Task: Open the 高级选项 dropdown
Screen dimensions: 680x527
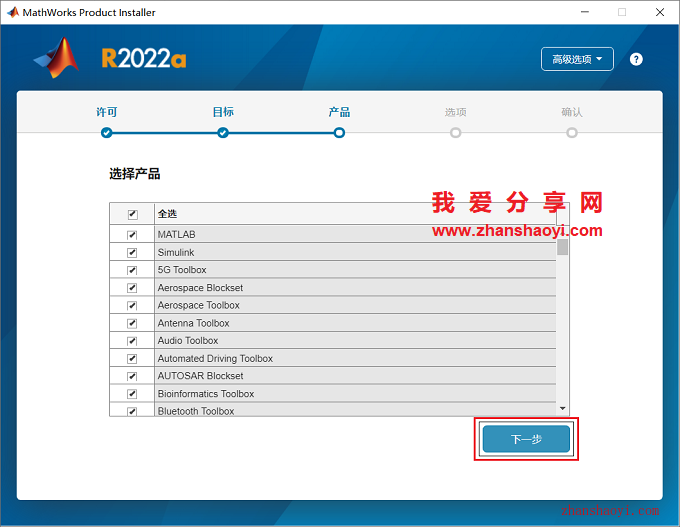Action: tap(577, 59)
